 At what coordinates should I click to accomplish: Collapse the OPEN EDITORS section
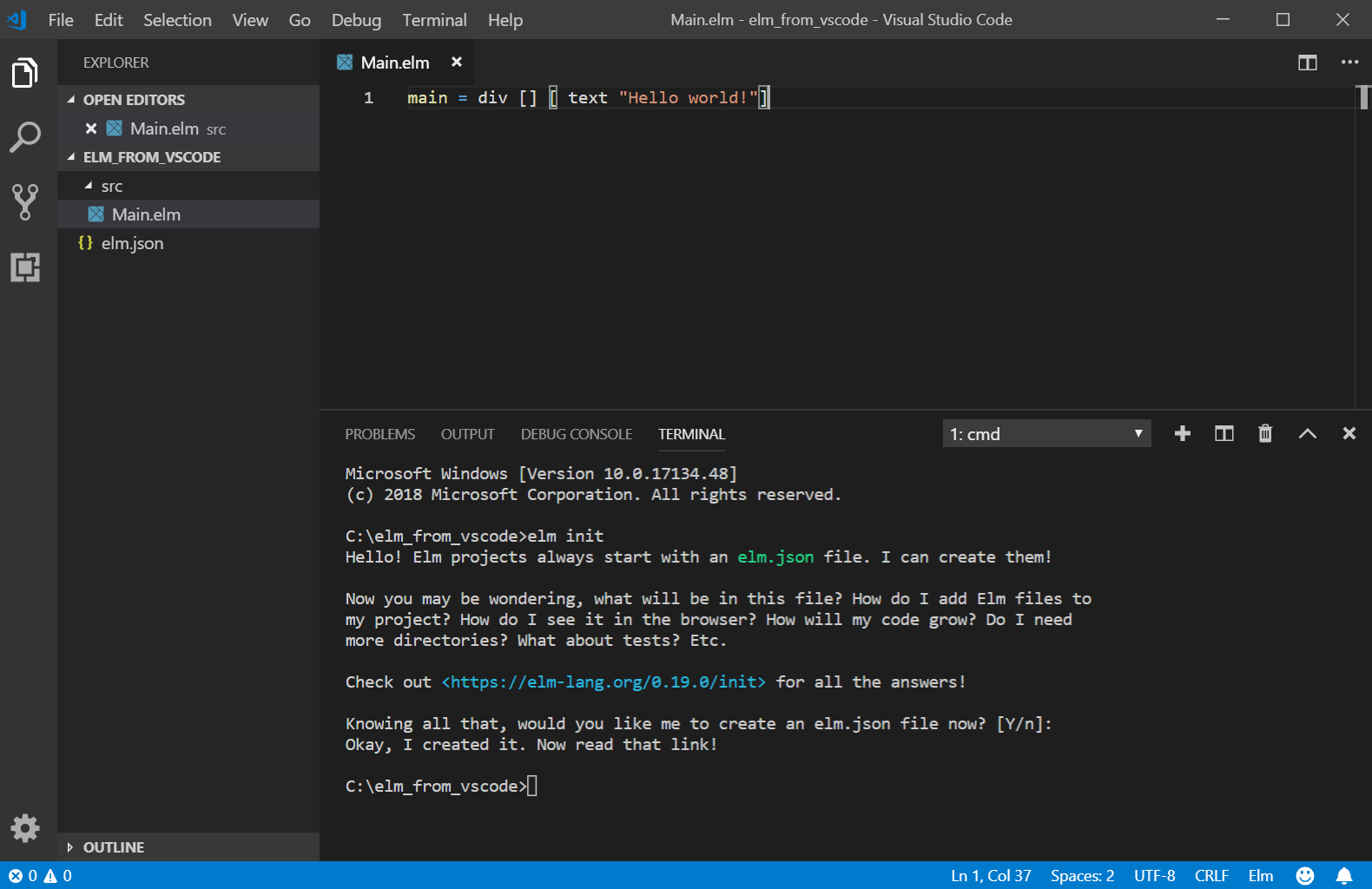coord(134,100)
